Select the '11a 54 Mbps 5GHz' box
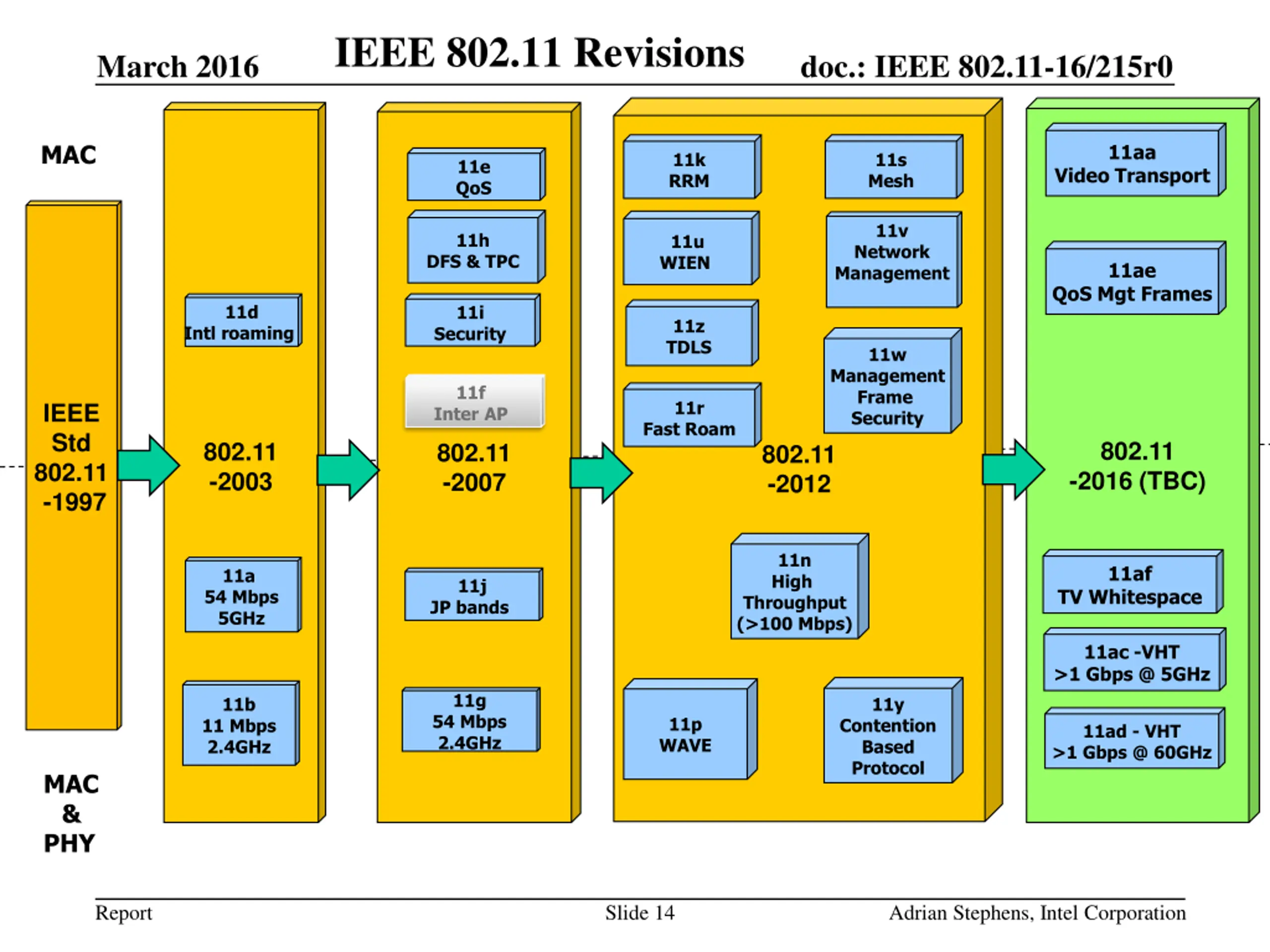The image size is (1270, 952). (243, 595)
